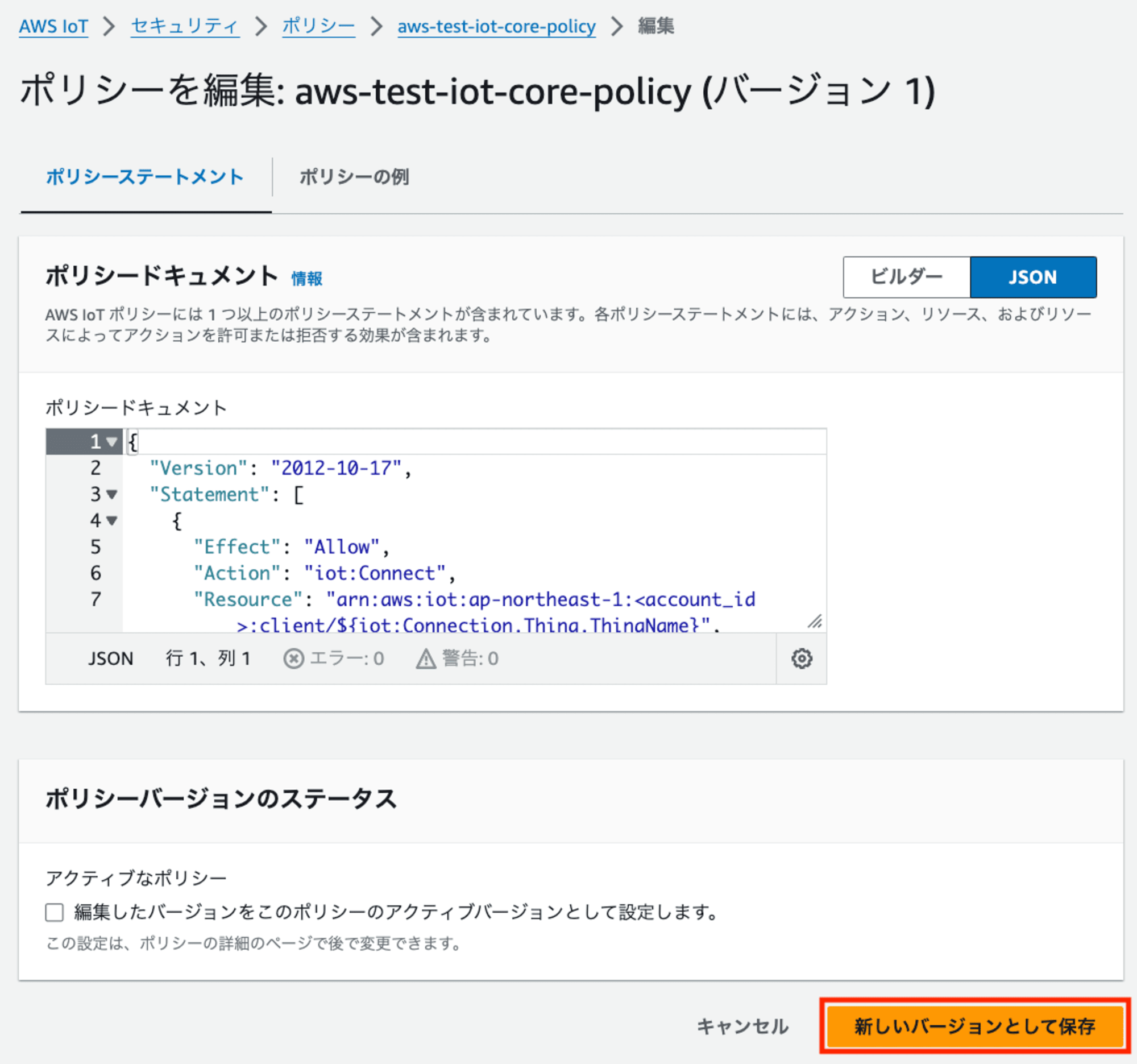
Task: Open the 情報 info link
Action: click(306, 279)
